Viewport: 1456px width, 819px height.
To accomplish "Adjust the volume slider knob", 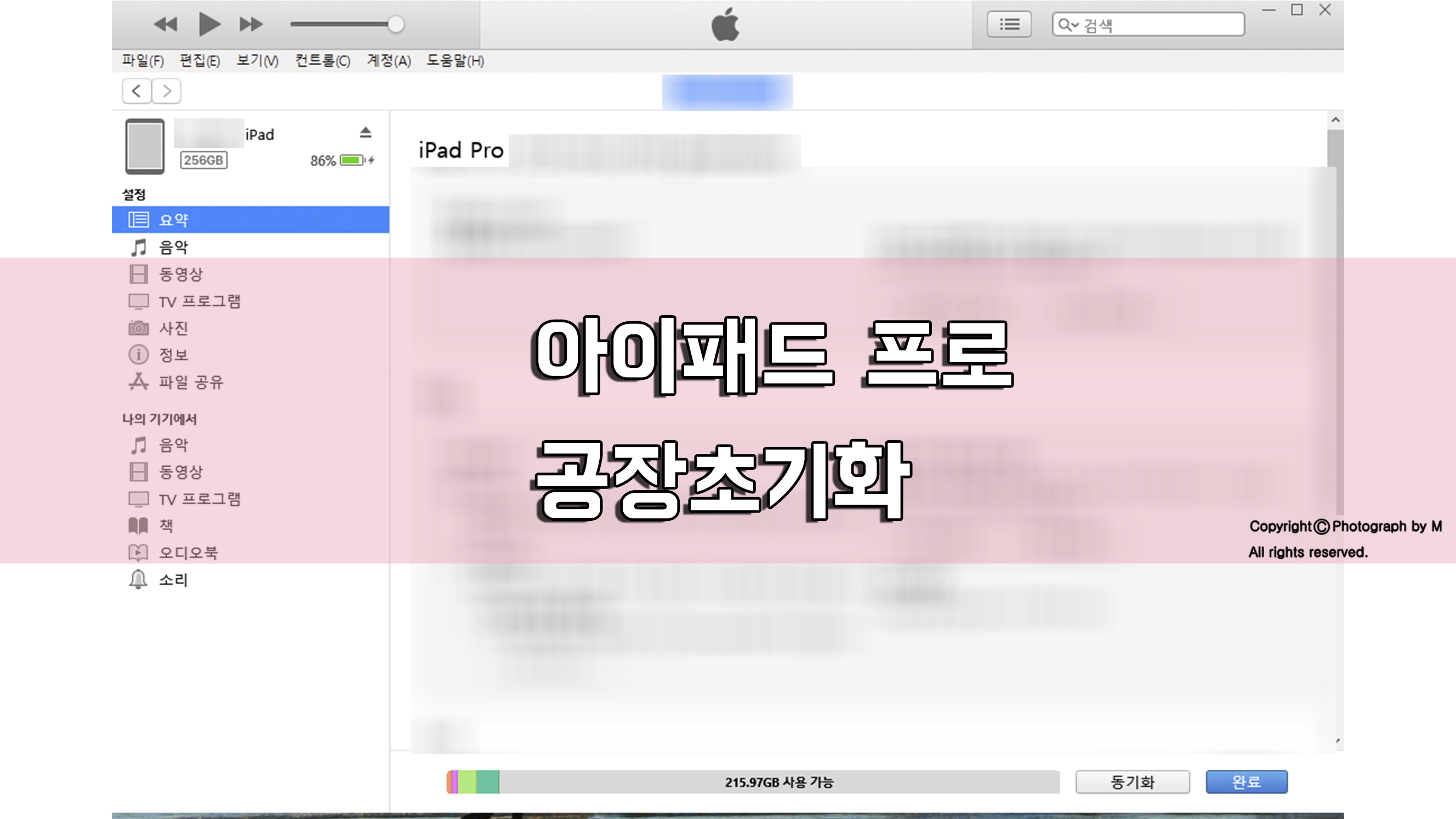I will (396, 24).
